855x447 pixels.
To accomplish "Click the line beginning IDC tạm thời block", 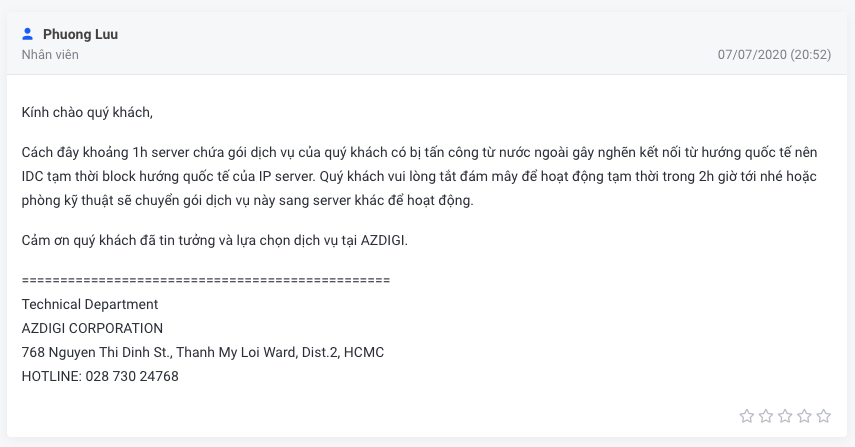I will 419,177.
